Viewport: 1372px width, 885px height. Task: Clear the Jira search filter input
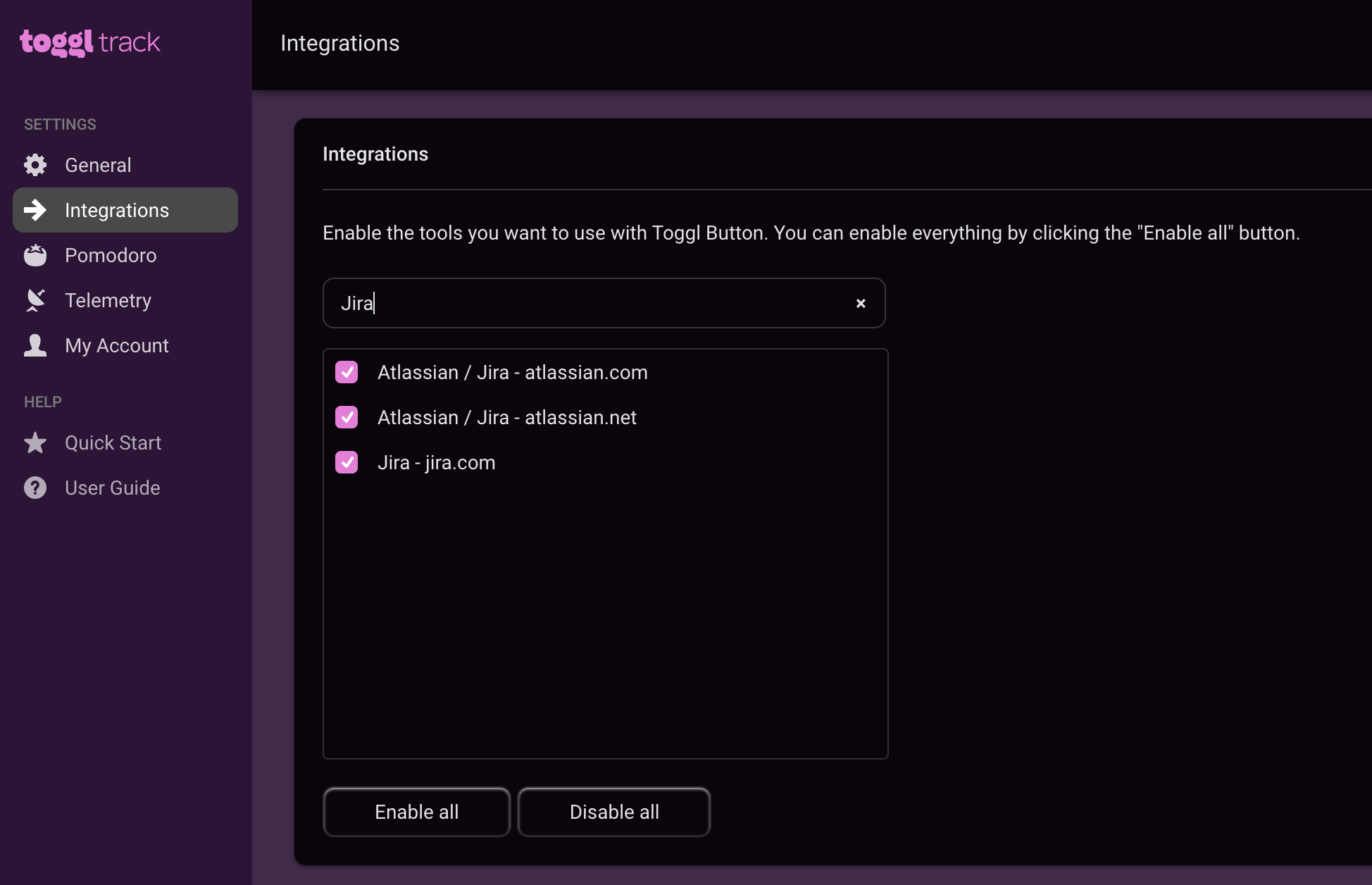(859, 303)
